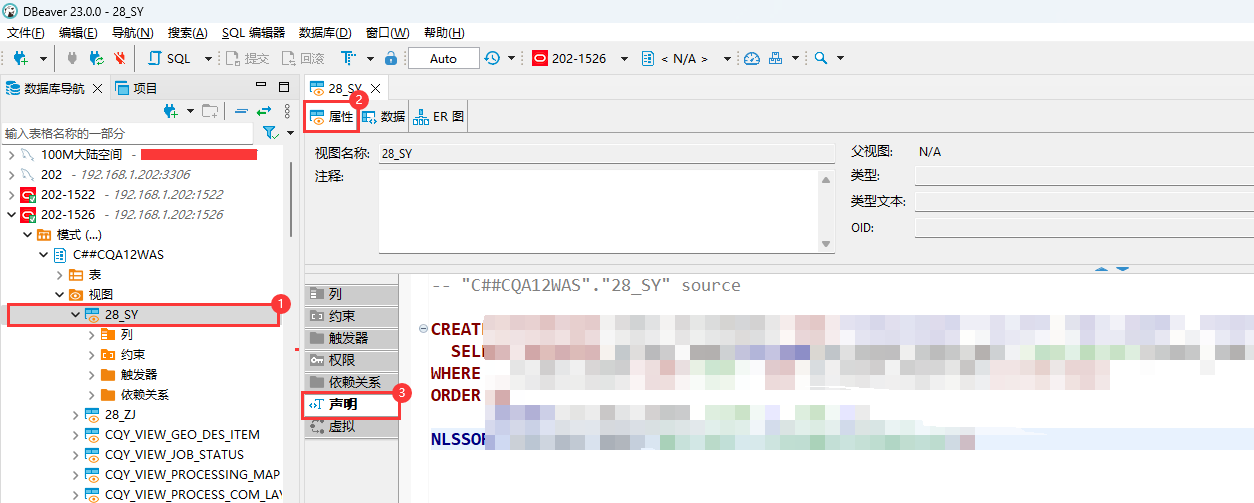Click the reconnect icon with green arrows

(96, 58)
